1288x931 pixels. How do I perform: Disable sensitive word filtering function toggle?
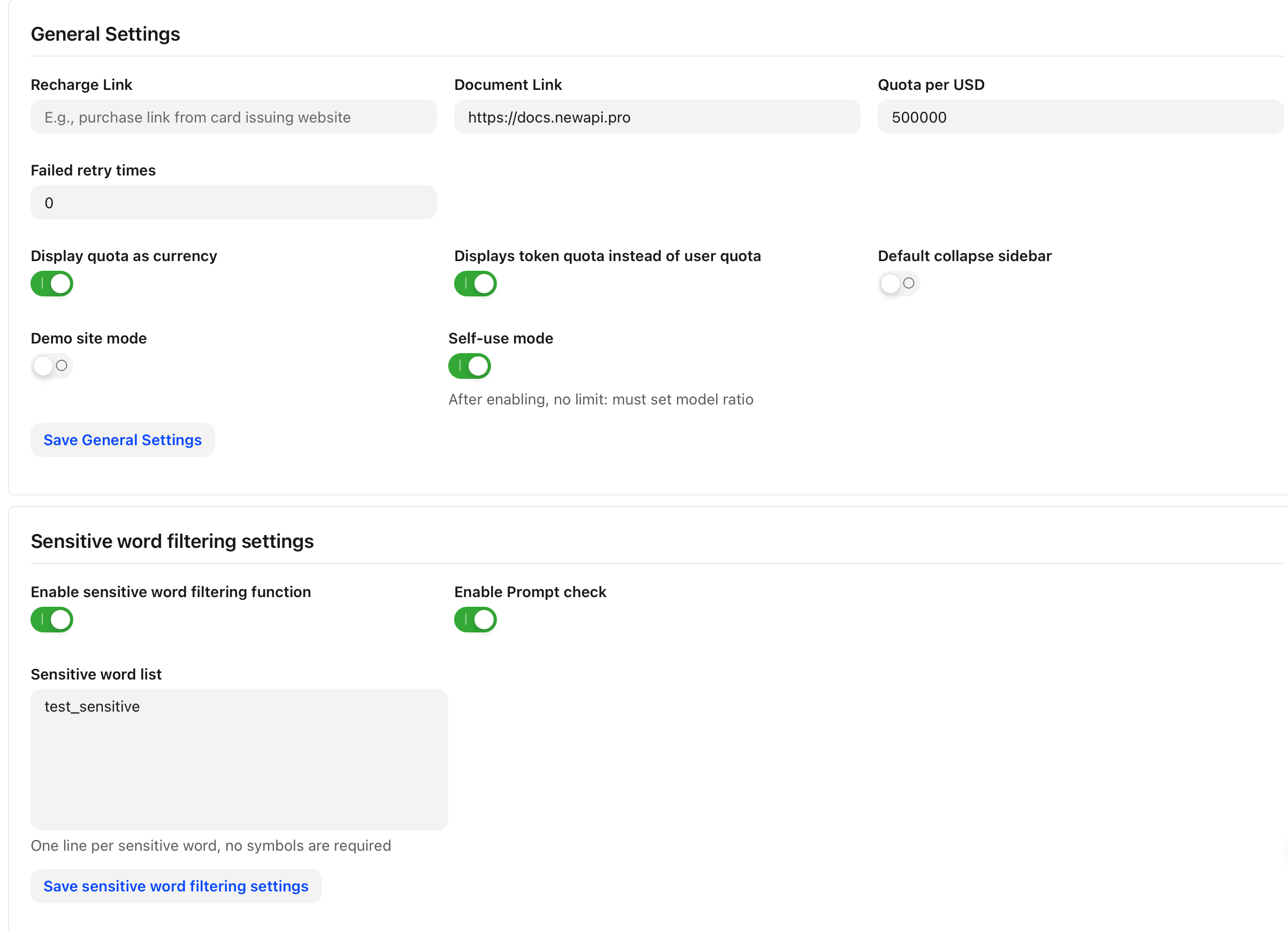click(52, 620)
